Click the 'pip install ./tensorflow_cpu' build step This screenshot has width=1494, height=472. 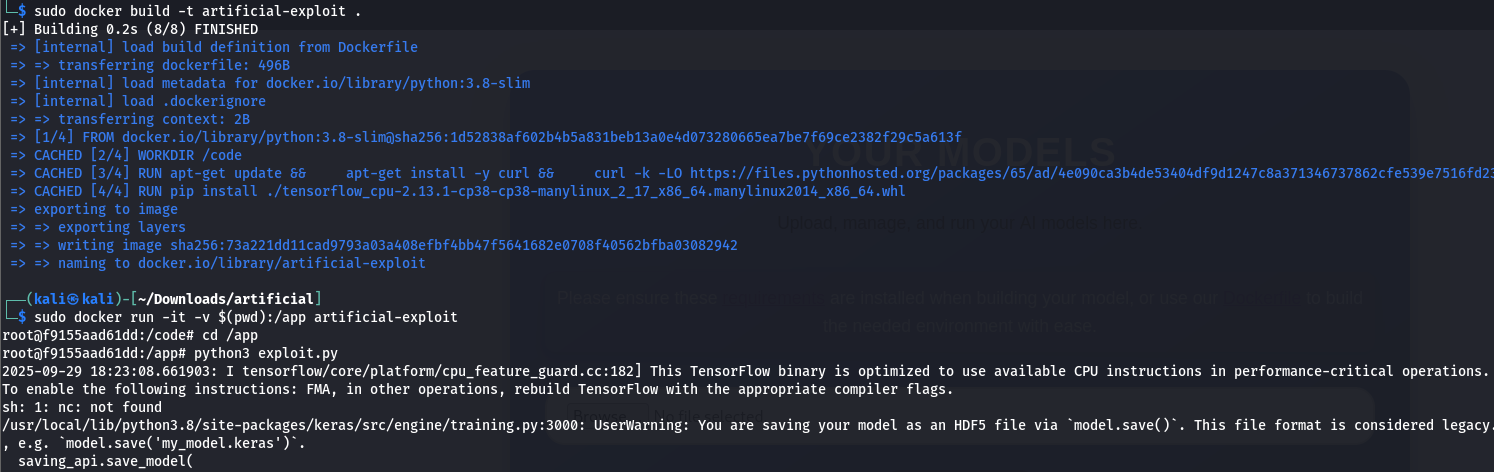[x=550, y=191]
